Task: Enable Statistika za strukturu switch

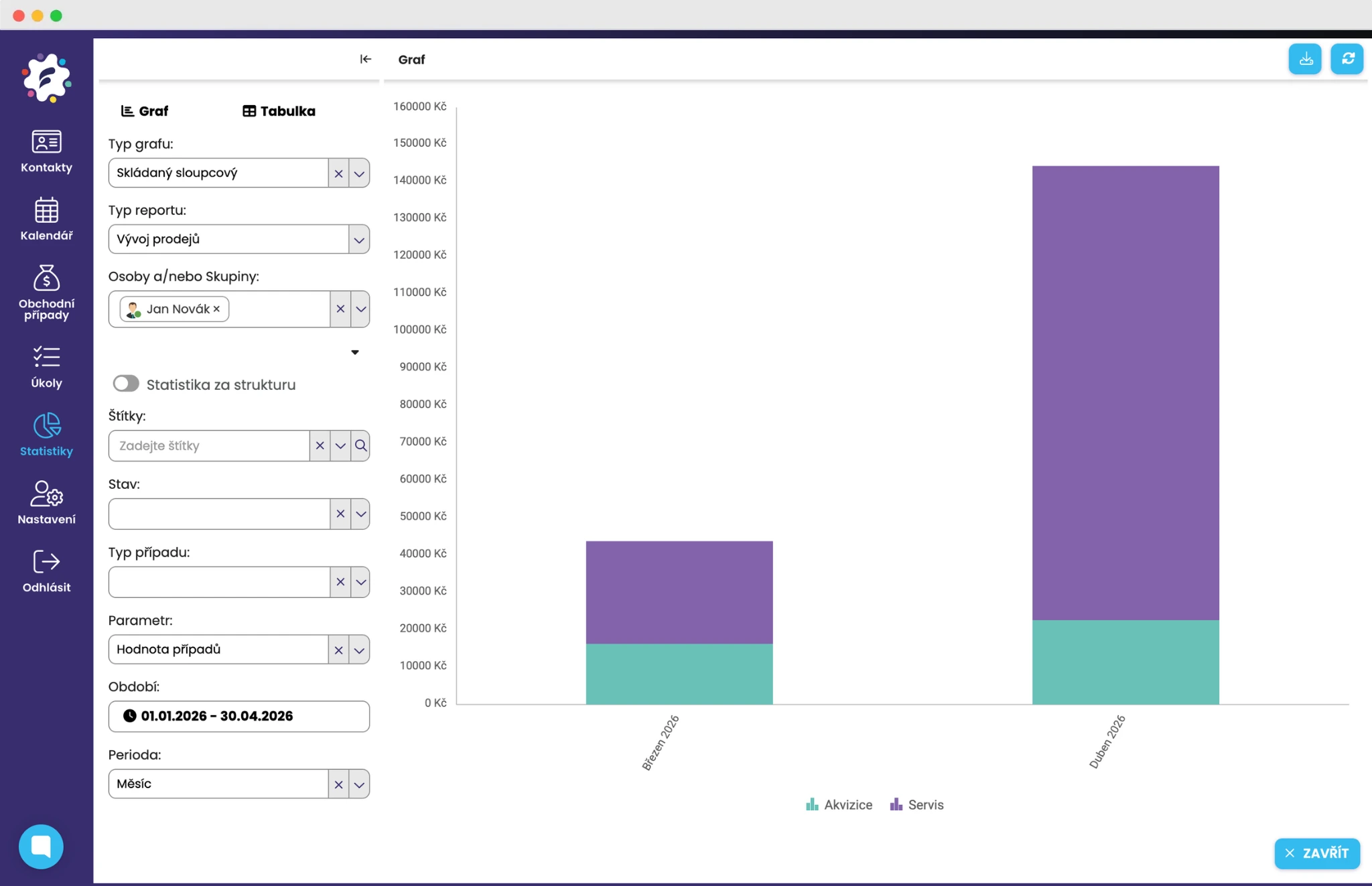Action: click(126, 384)
